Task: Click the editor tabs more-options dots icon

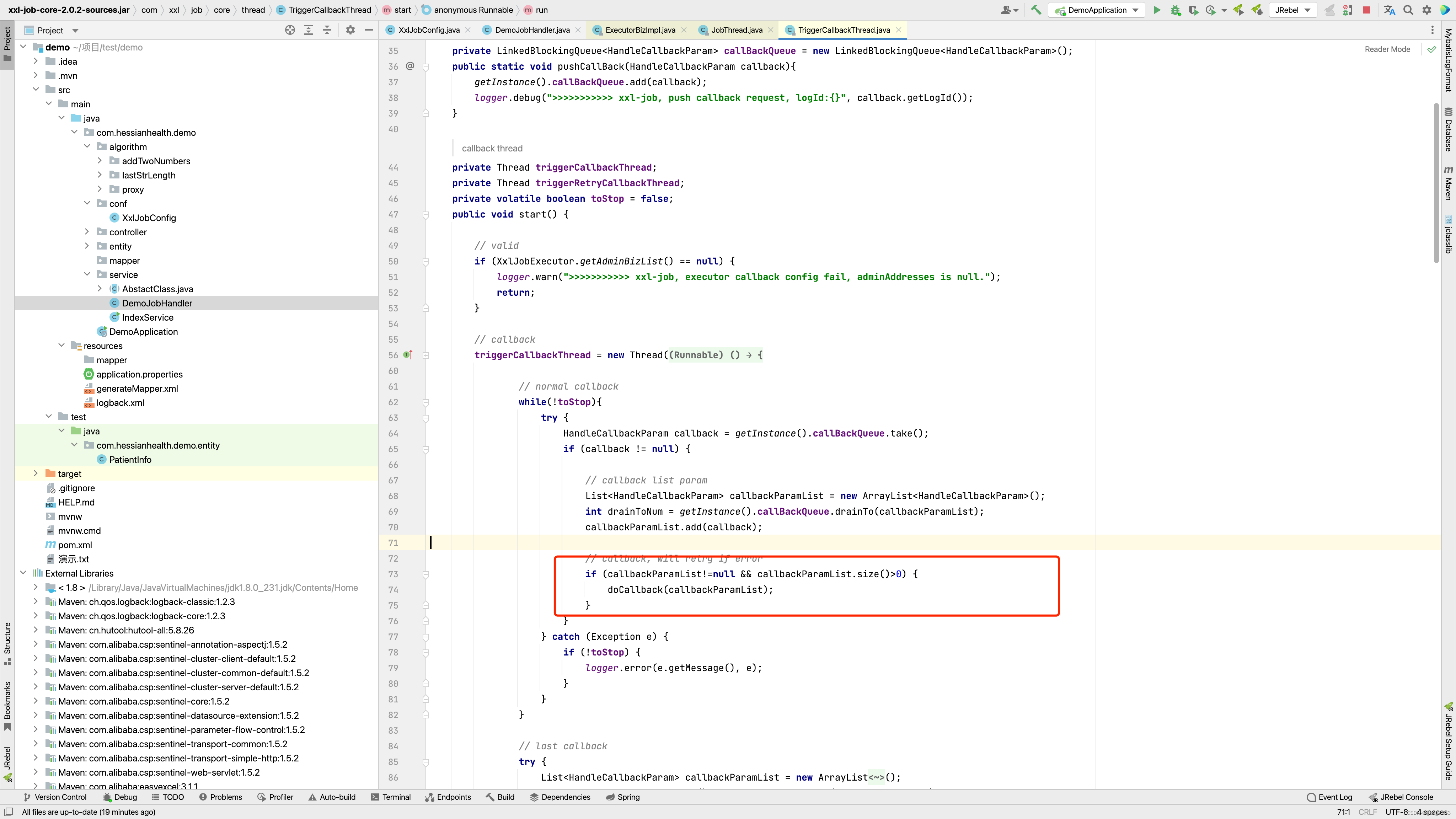Action: coord(1432,30)
